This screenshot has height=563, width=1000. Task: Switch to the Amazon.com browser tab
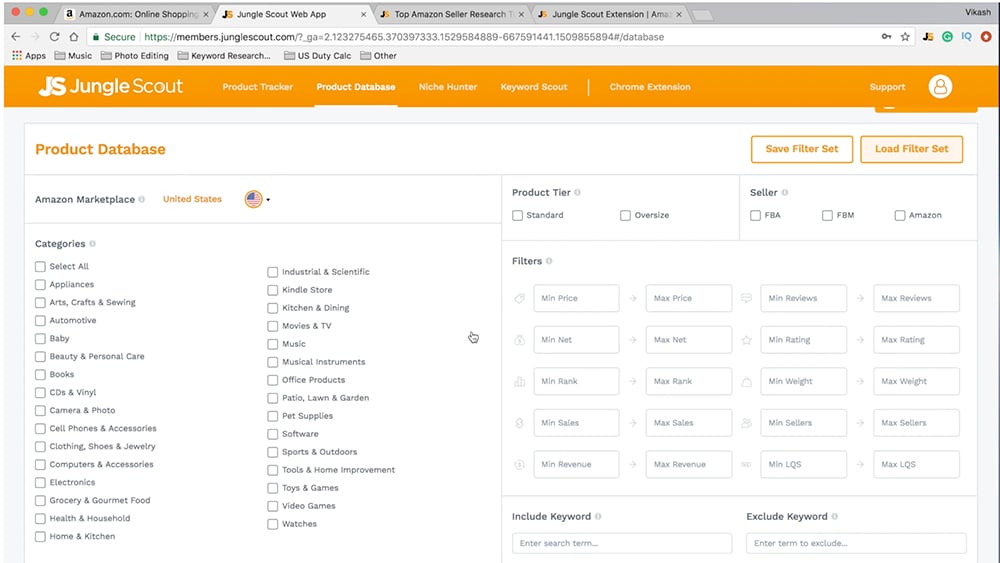(x=136, y=13)
